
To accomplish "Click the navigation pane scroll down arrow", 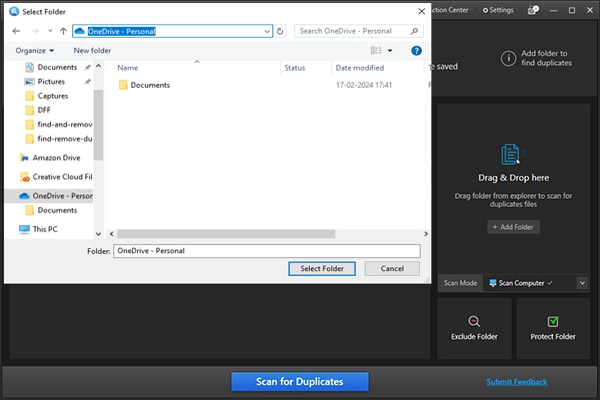I will (98, 233).
